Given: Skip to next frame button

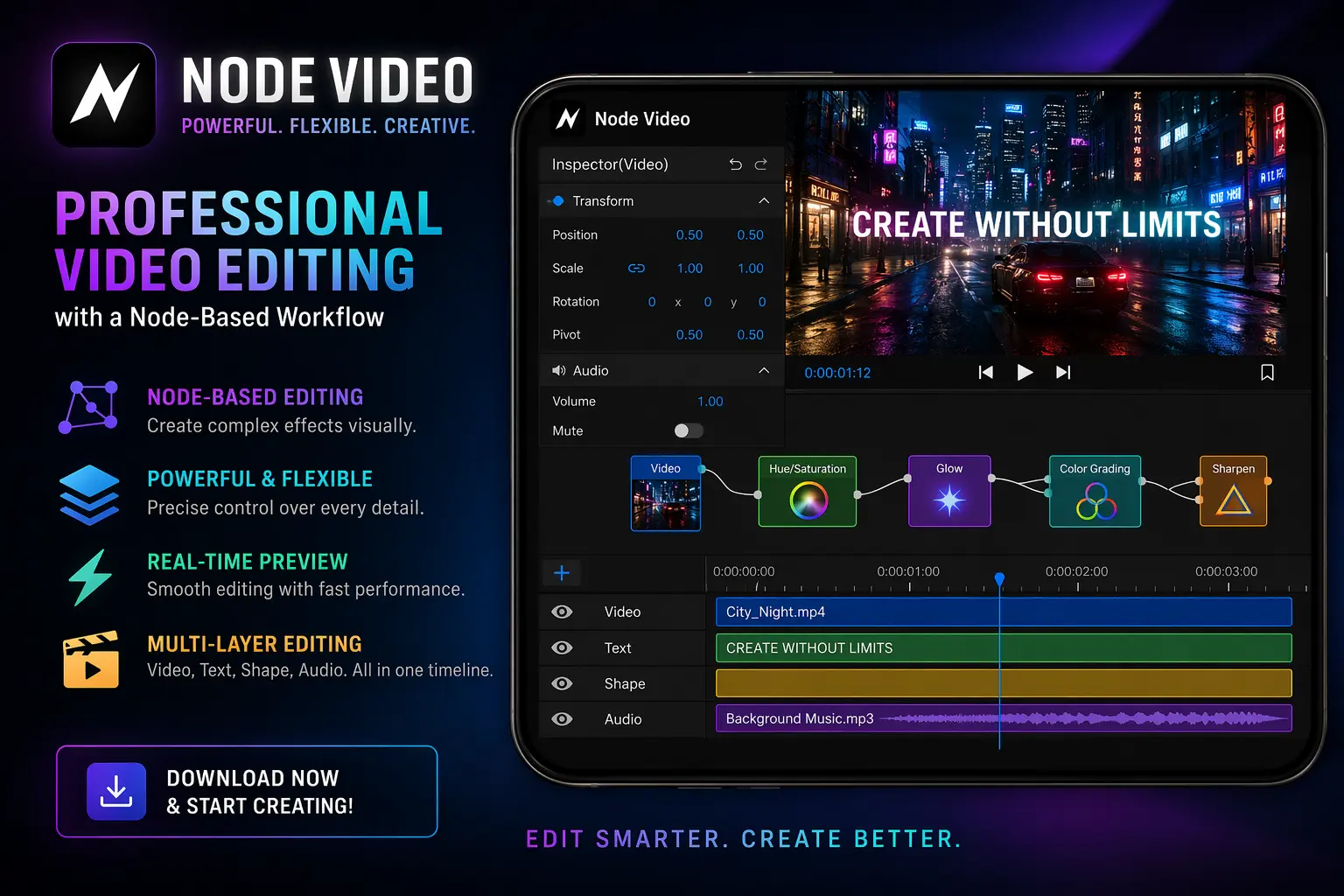Looking at the screenshot, I should point(1063,373).
